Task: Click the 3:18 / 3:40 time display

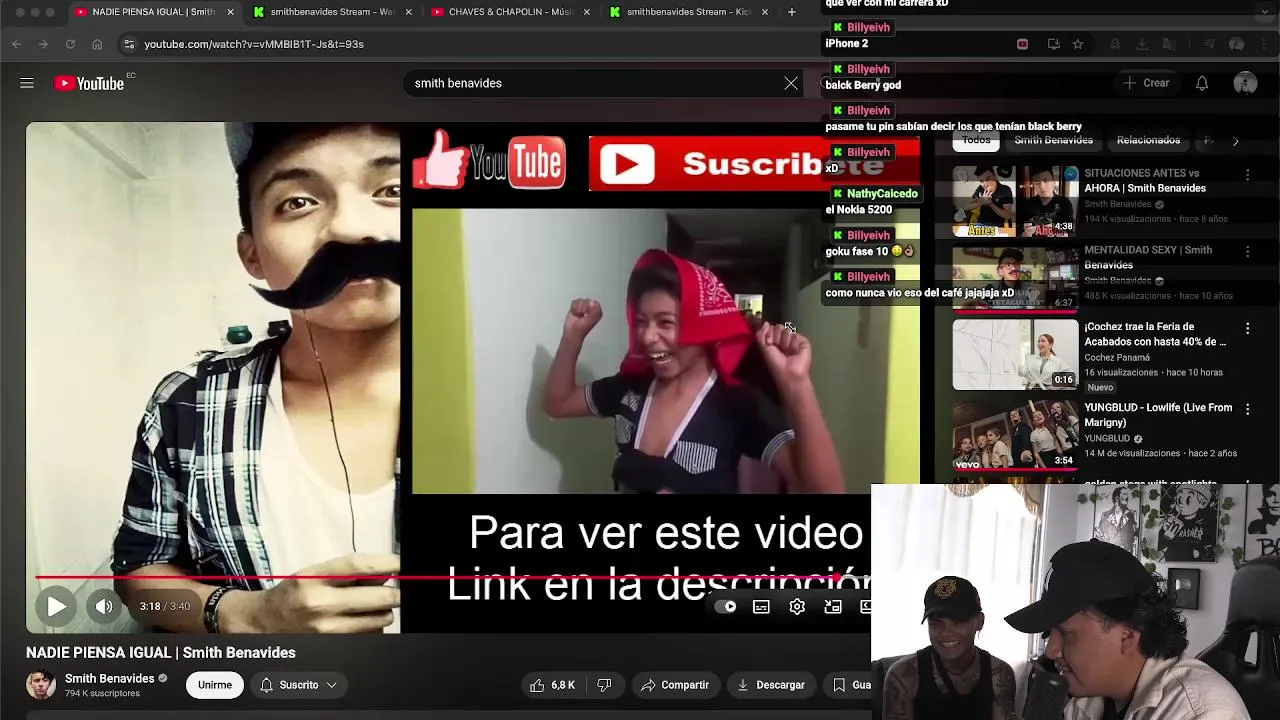Action: [164, 606]
